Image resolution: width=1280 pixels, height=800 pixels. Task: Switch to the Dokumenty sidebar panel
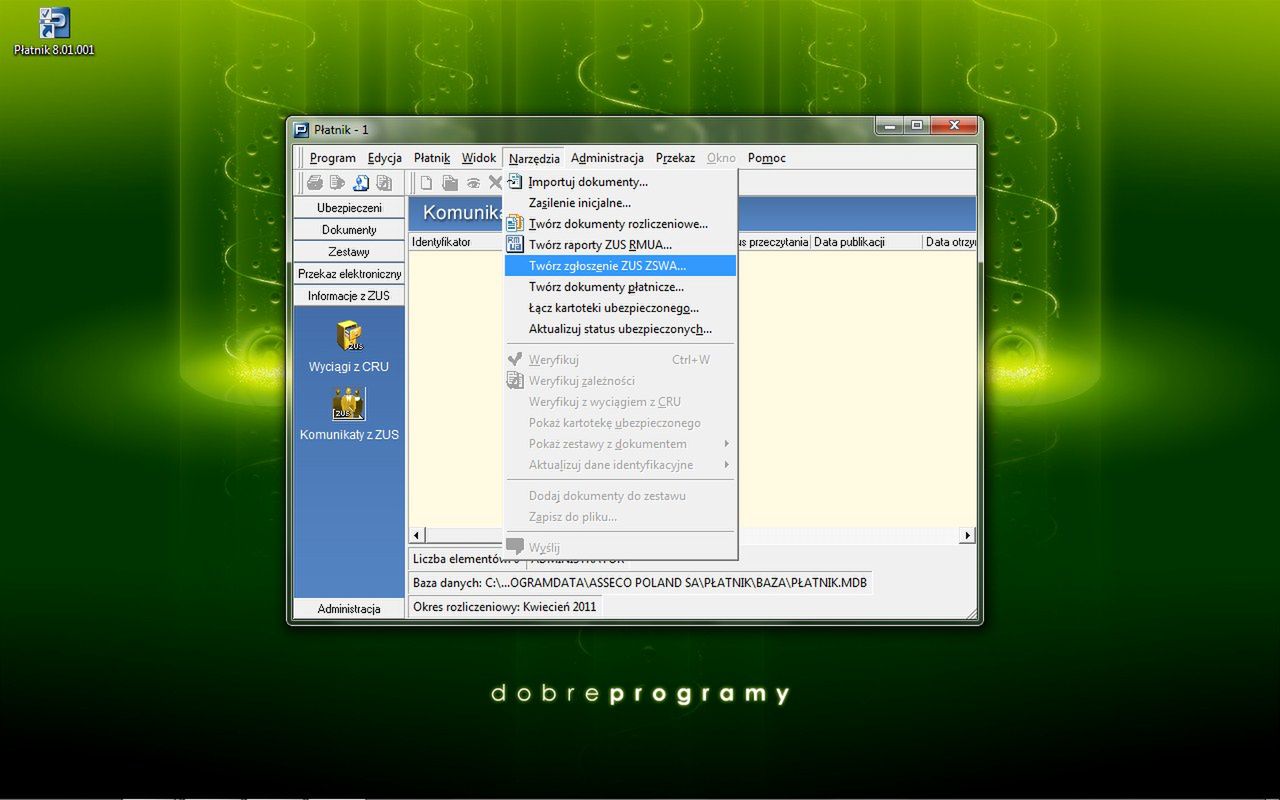point(349,230)
